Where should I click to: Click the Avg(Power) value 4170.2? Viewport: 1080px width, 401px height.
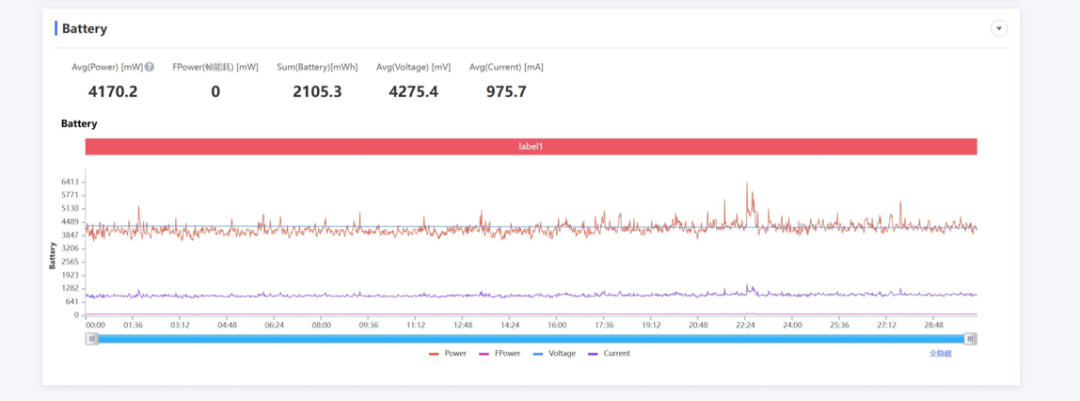113,92
